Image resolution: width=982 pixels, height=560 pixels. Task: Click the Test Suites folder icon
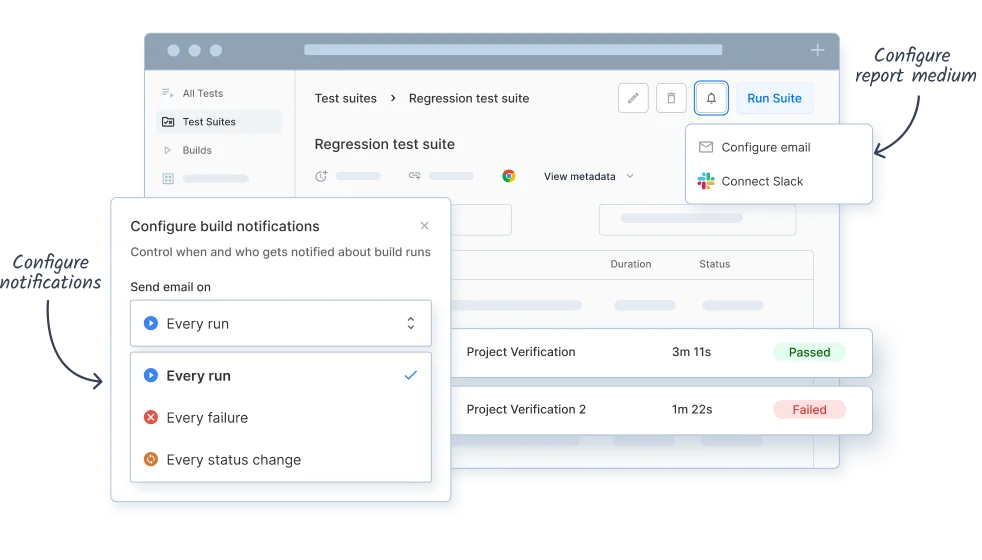pos(168,122)
